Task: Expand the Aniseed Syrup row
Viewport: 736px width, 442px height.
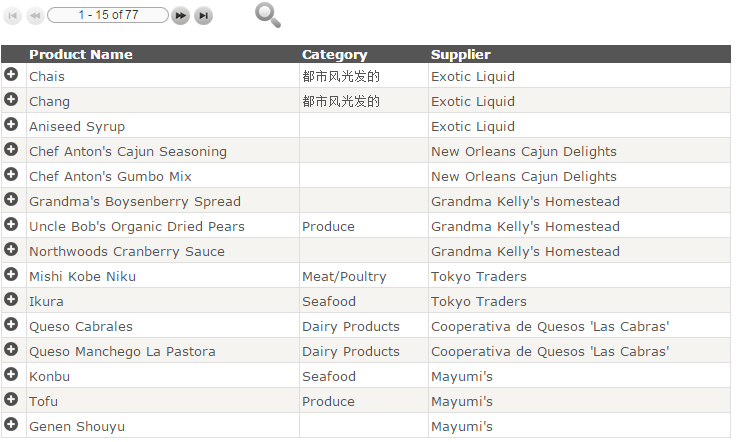Action: point(11,125)
